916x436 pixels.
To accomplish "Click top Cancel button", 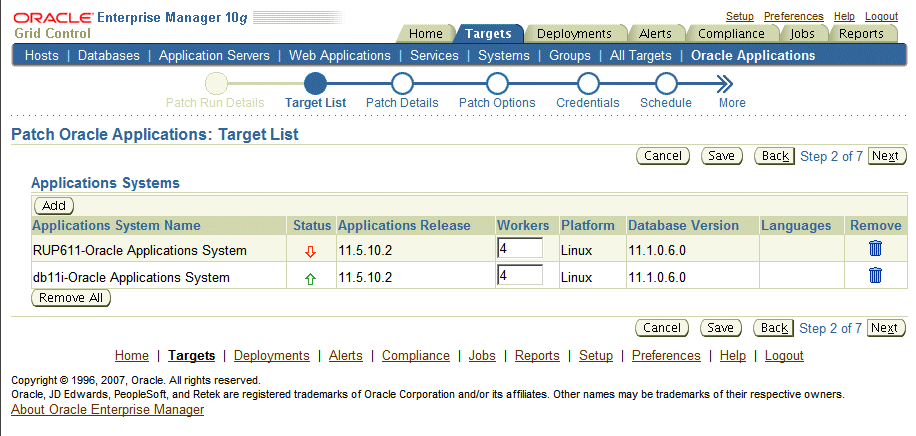I will (x=663, y=156).
